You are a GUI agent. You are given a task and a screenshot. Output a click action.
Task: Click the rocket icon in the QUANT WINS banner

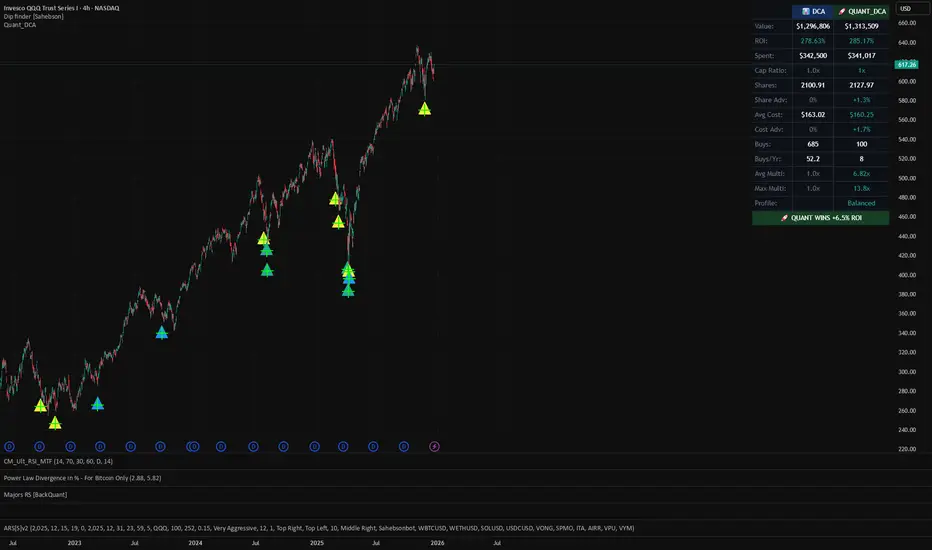coord(784,218)
